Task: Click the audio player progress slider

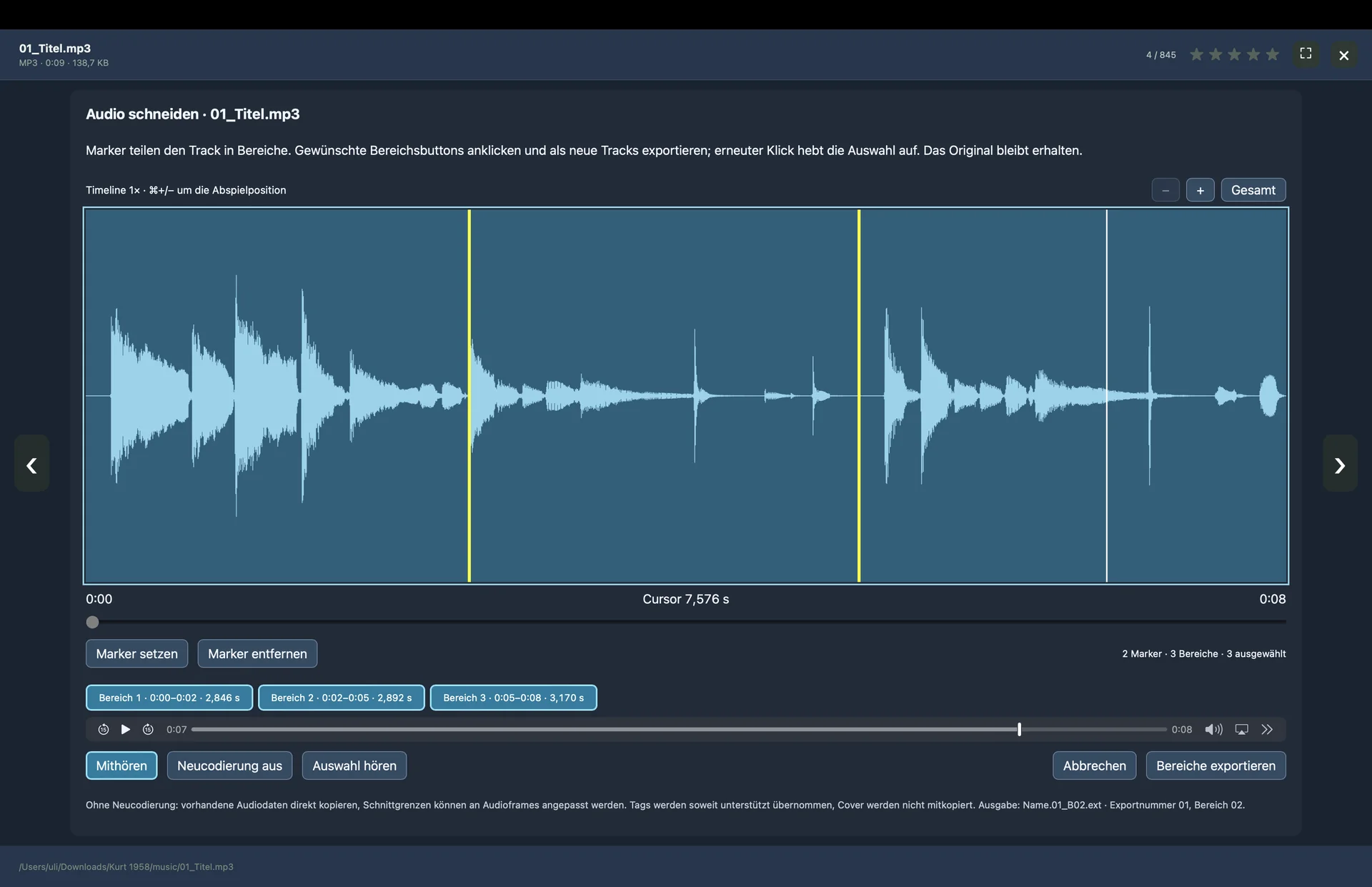Action: (679, 729)
